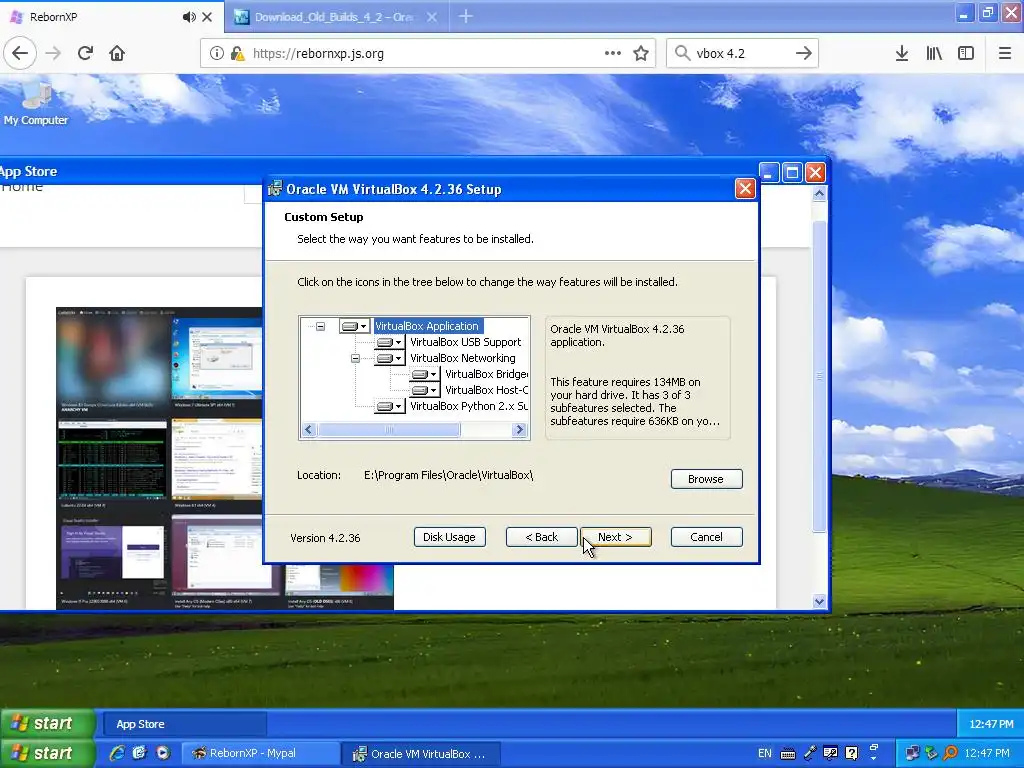This screenshot has width=1024, height=768.
Task: Show site information icon in address bar
Action: click(x=216, y=54)
